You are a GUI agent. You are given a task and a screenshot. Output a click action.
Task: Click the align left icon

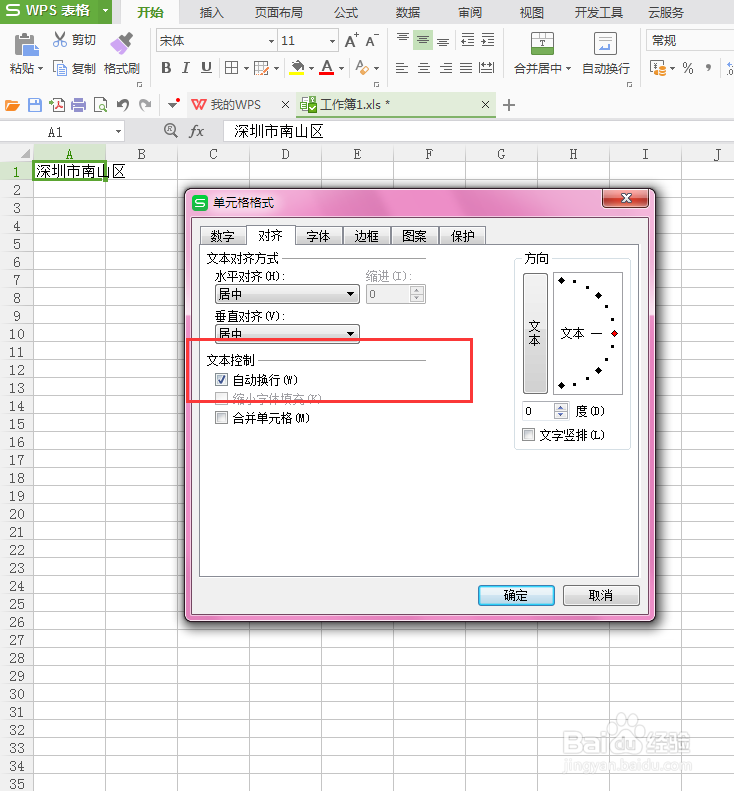pyautogui.click(x=402, y=68)
